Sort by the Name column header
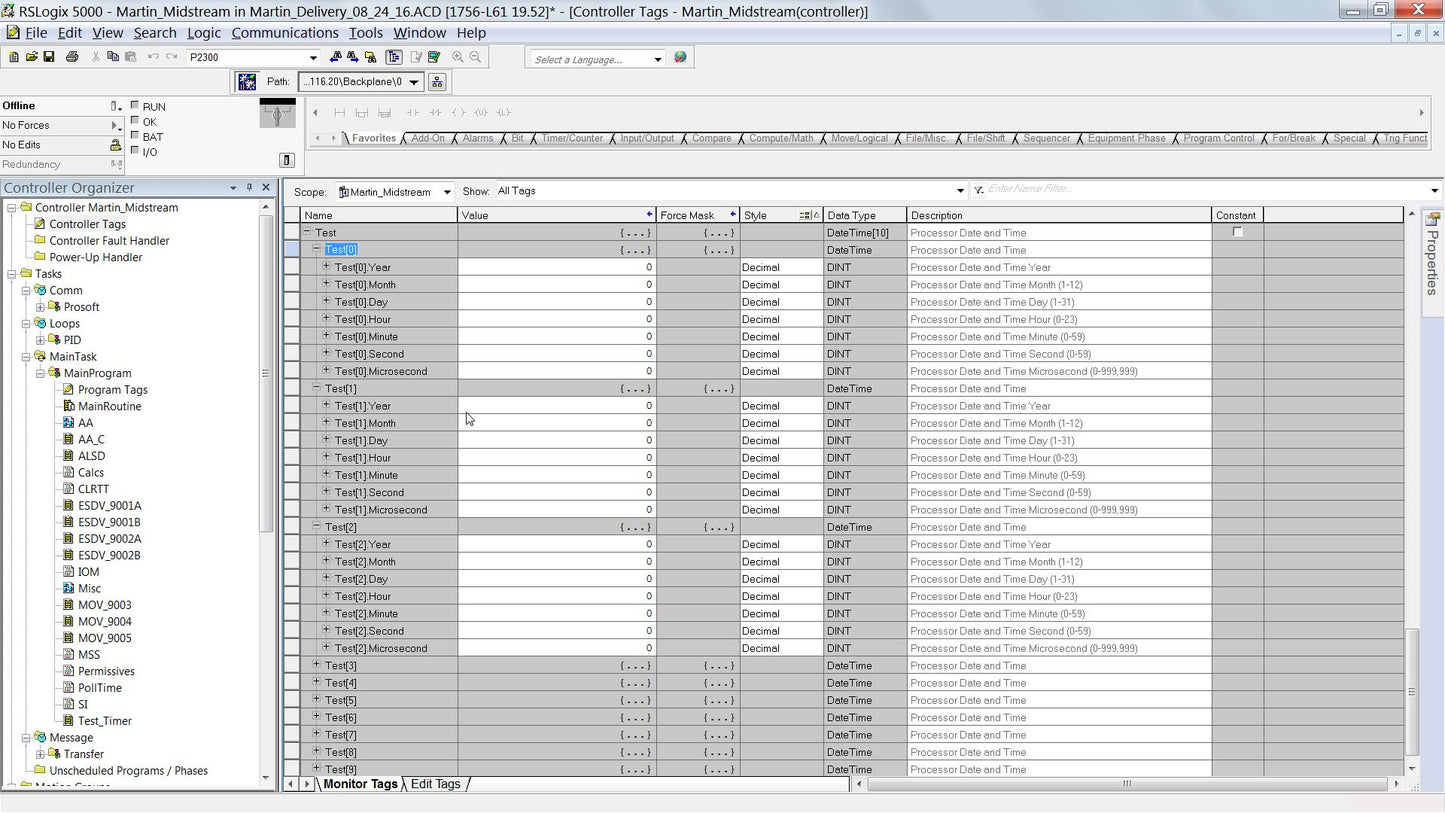The image size is (1445, 813). tap(379, 215)
